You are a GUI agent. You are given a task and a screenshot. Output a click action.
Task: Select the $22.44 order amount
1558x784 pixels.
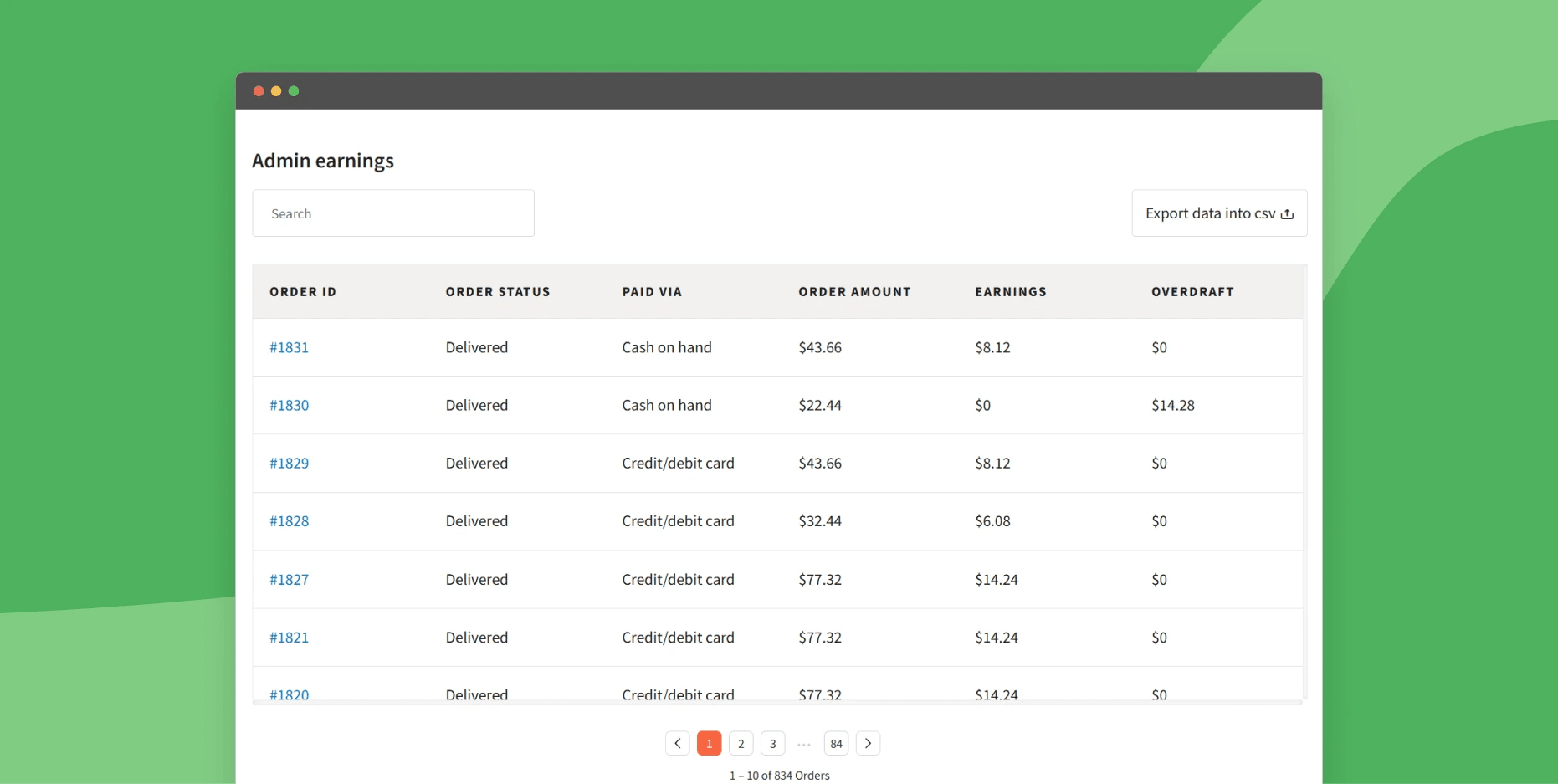click(x=820, y=405)
